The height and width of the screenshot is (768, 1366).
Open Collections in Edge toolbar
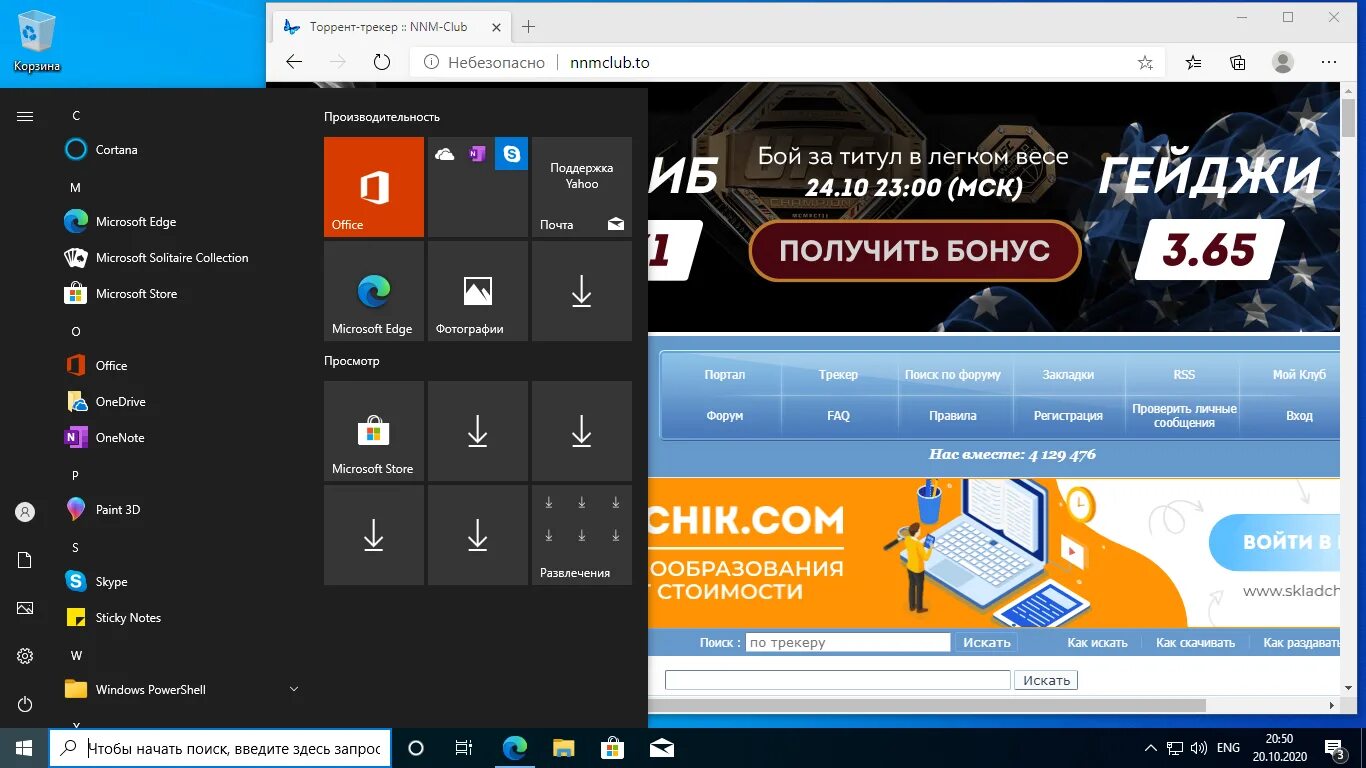pyautogui.click(x=1238, y=62)
